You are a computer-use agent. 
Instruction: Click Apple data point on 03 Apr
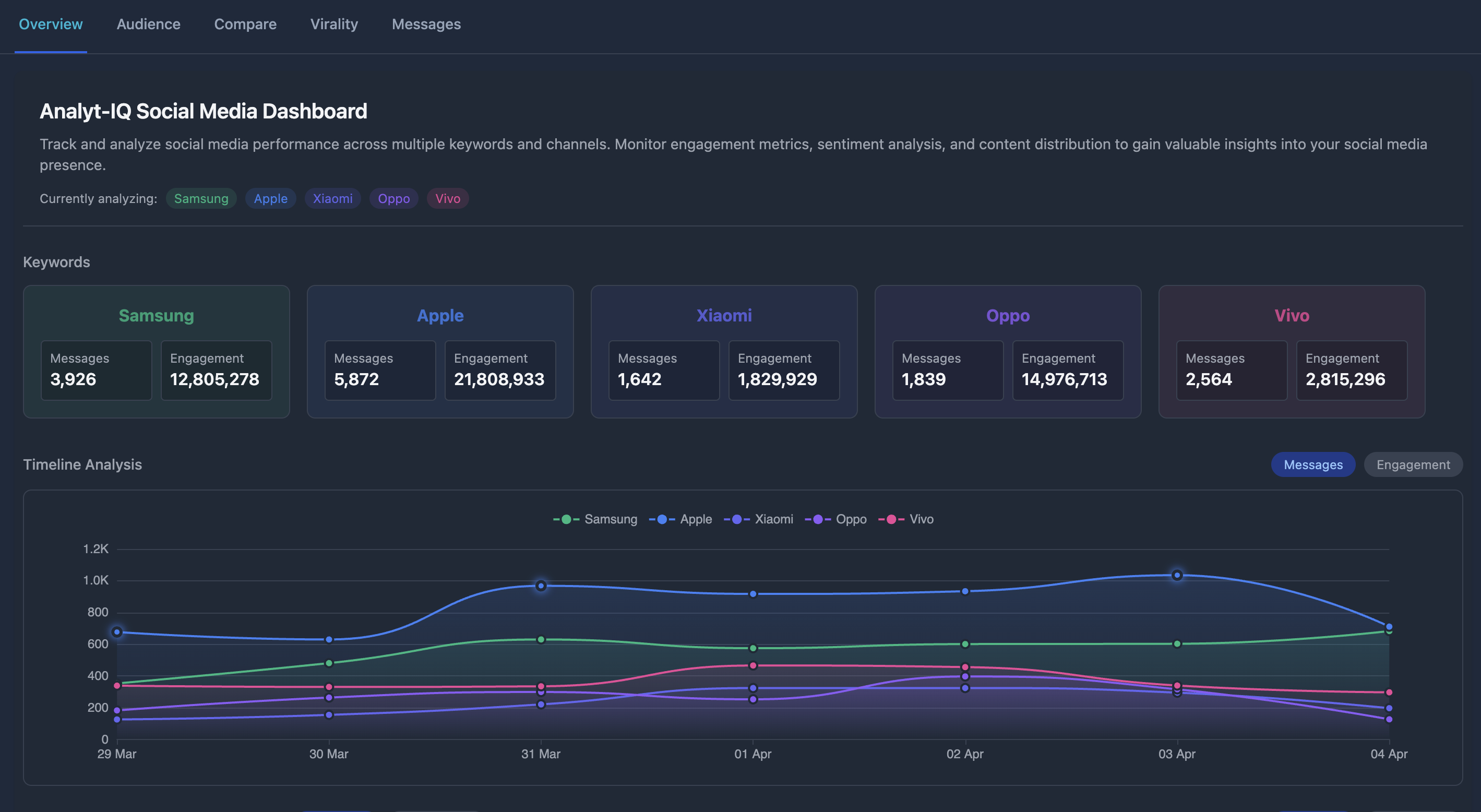[1177, 575]
